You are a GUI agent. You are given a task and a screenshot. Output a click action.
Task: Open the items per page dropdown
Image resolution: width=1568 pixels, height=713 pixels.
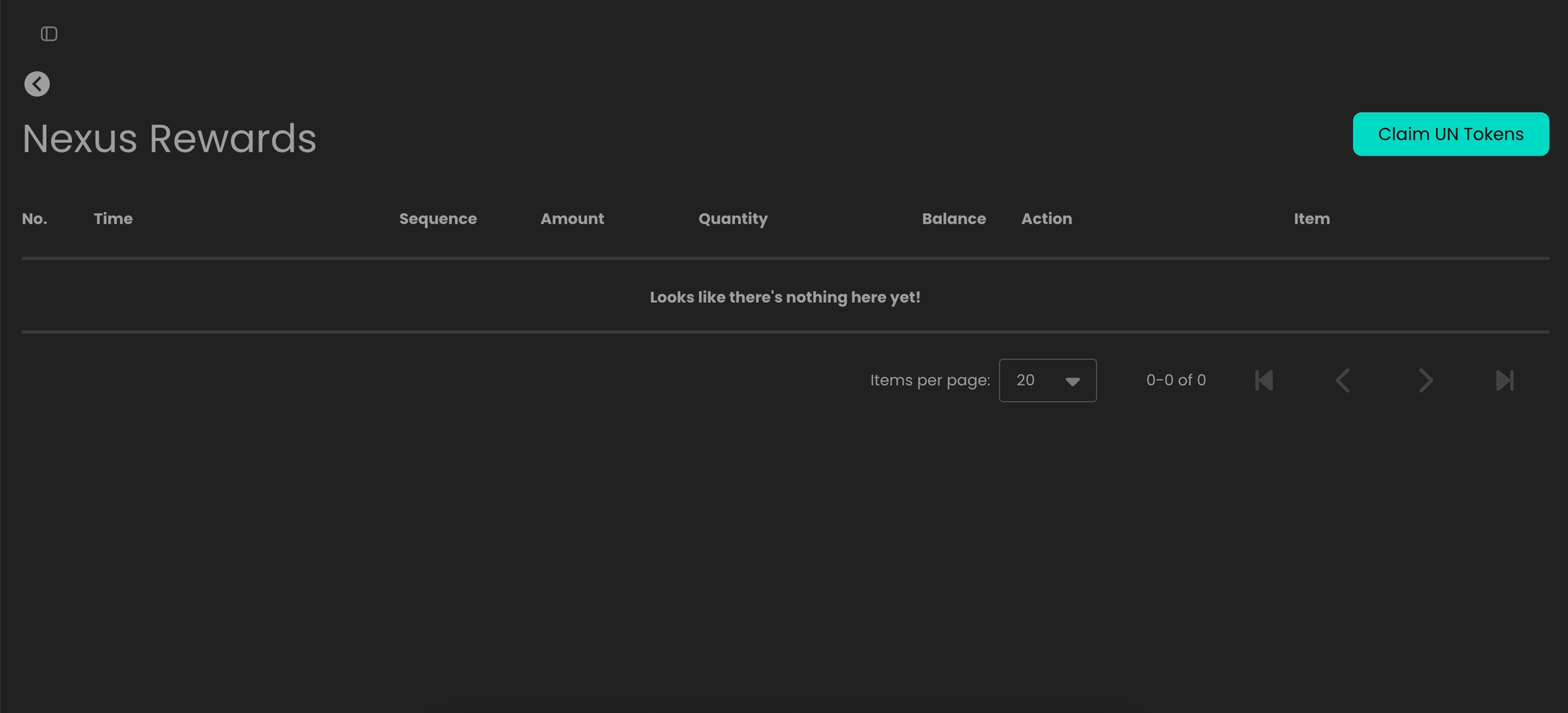point(1047,380)
